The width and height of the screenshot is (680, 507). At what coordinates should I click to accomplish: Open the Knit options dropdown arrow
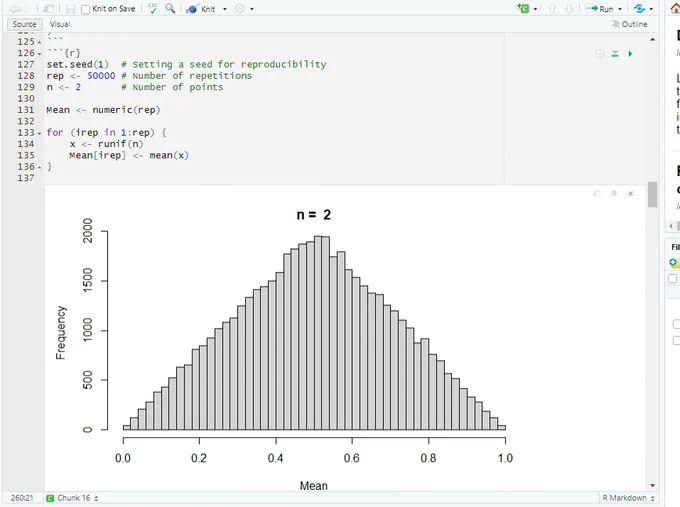coord(225,9)
